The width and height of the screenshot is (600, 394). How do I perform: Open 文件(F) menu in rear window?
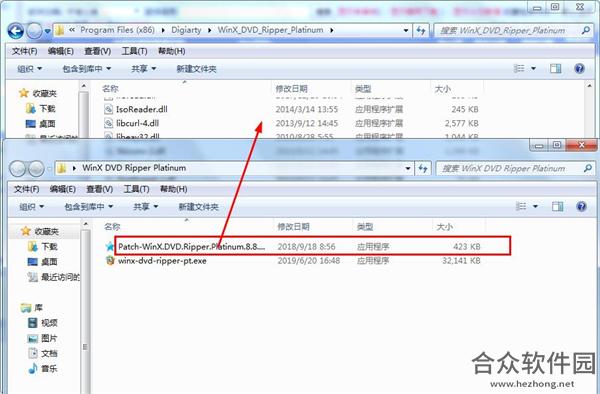coord(24,51)
